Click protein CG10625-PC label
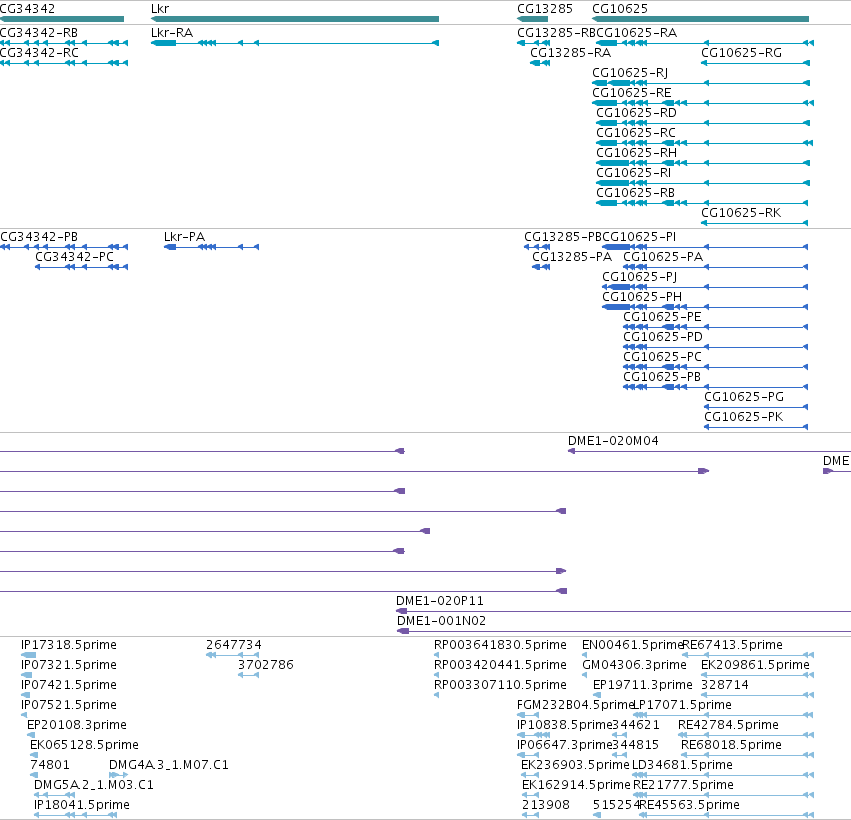The image size is (851, 820). [x=662, y=357]
